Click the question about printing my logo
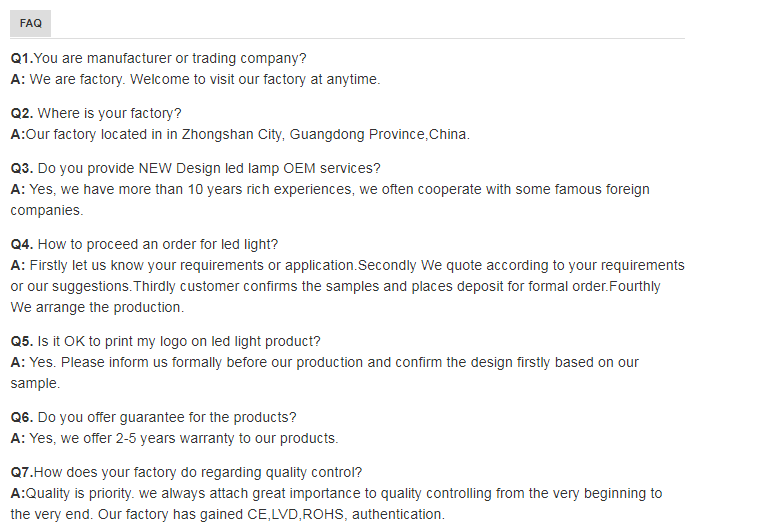 pos(180,341)
